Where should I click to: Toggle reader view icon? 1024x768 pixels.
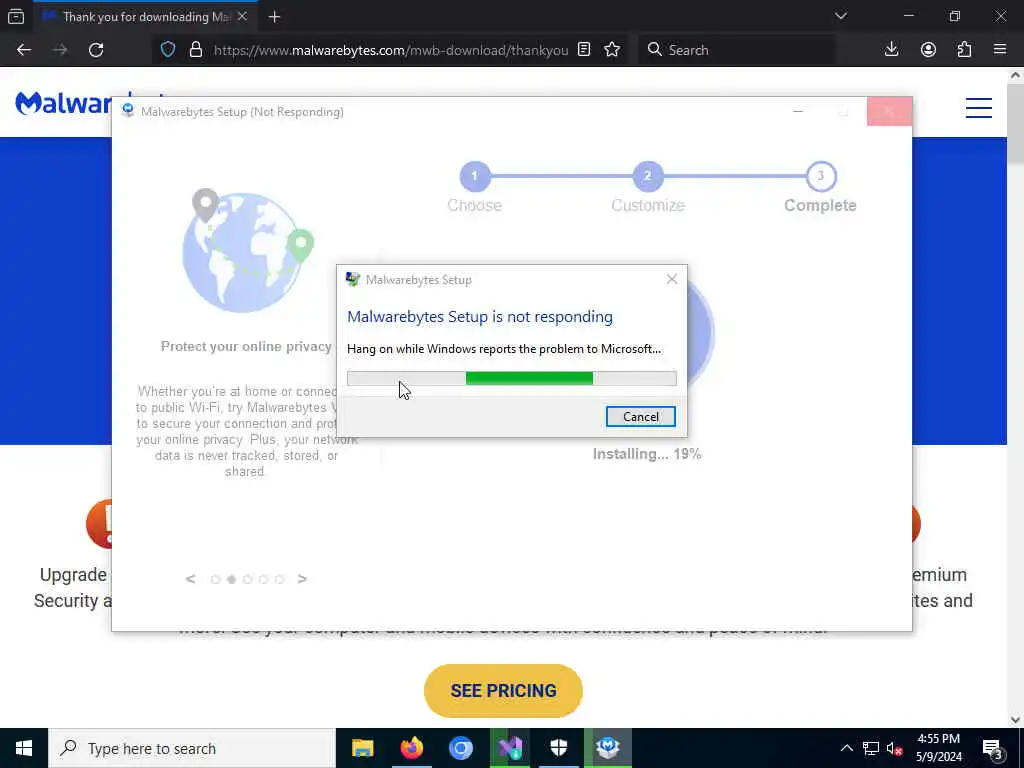584,50
